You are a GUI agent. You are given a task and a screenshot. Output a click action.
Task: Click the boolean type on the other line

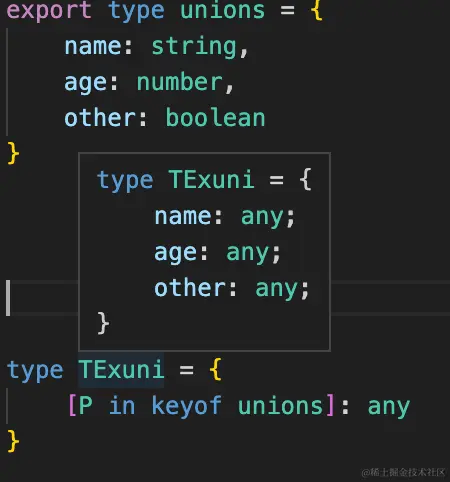point(215,118)
